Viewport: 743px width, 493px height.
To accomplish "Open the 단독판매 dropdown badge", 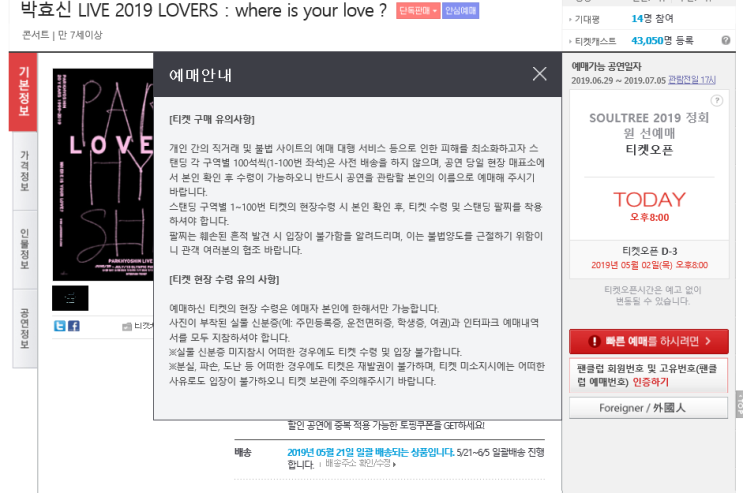I will coord(418,11).
